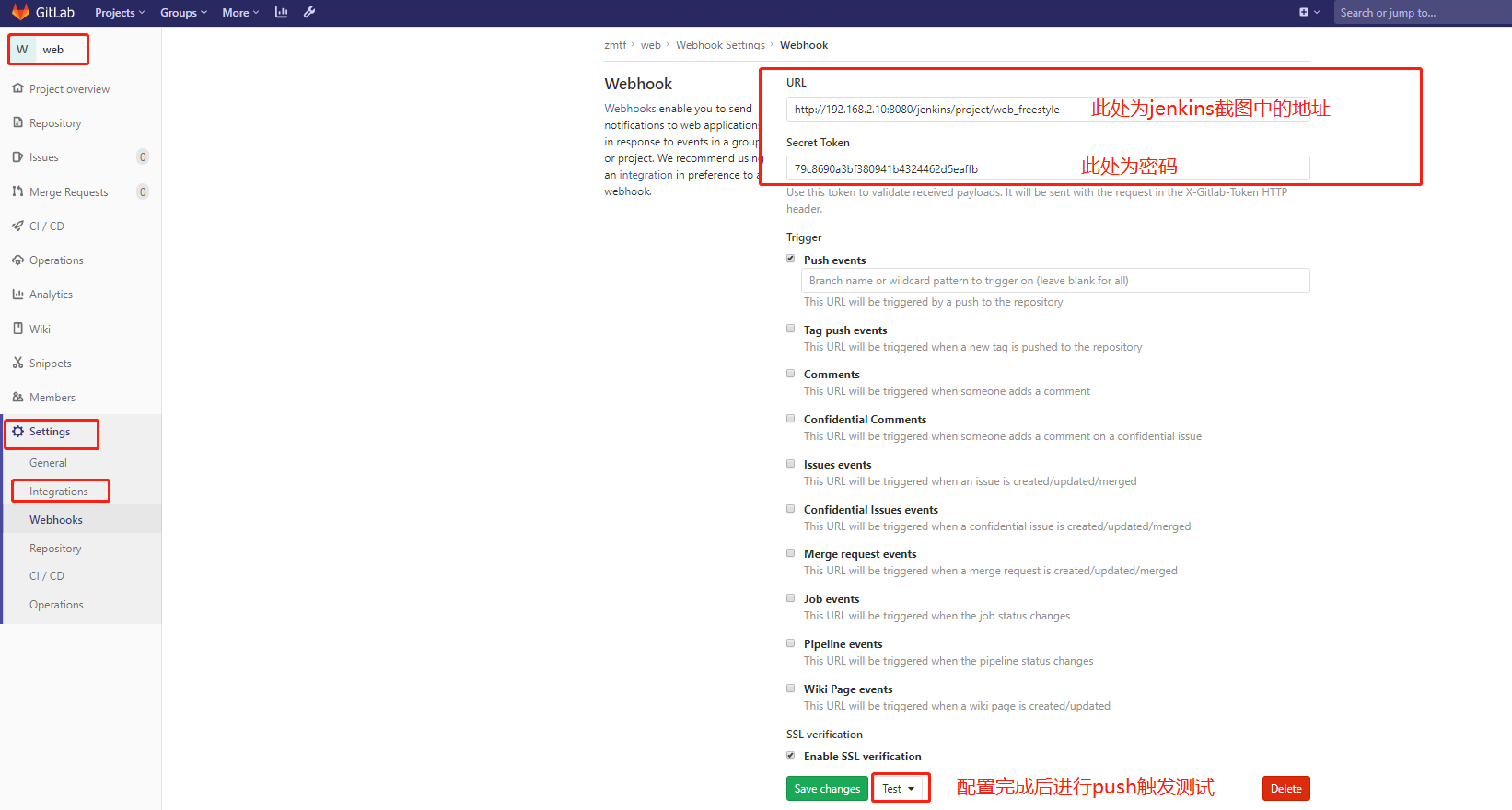Open the Groups dropdown in navbar
Image resolution: width=1512 pixels, height=810 pixels.
pos(183,13)
